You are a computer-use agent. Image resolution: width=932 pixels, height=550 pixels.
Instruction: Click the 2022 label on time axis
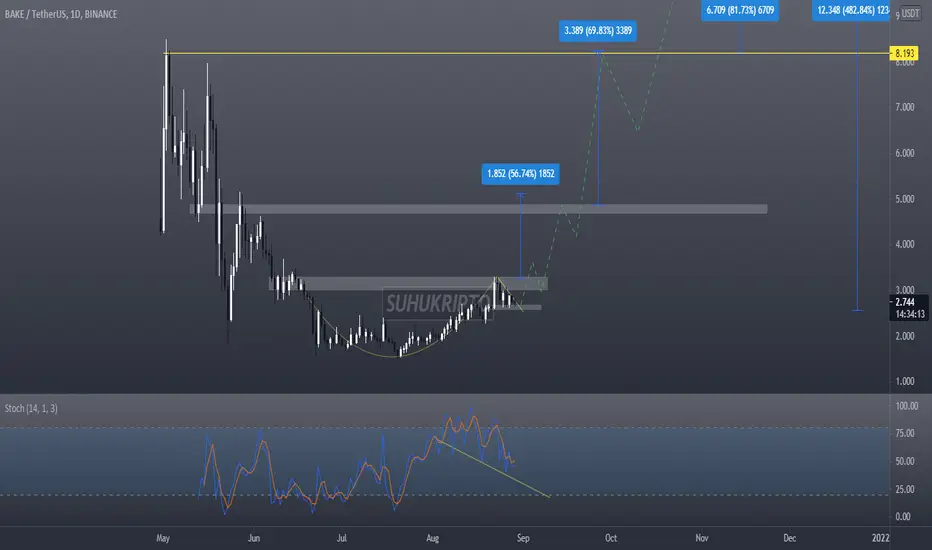pyautogui.click(x=881, y=538)
